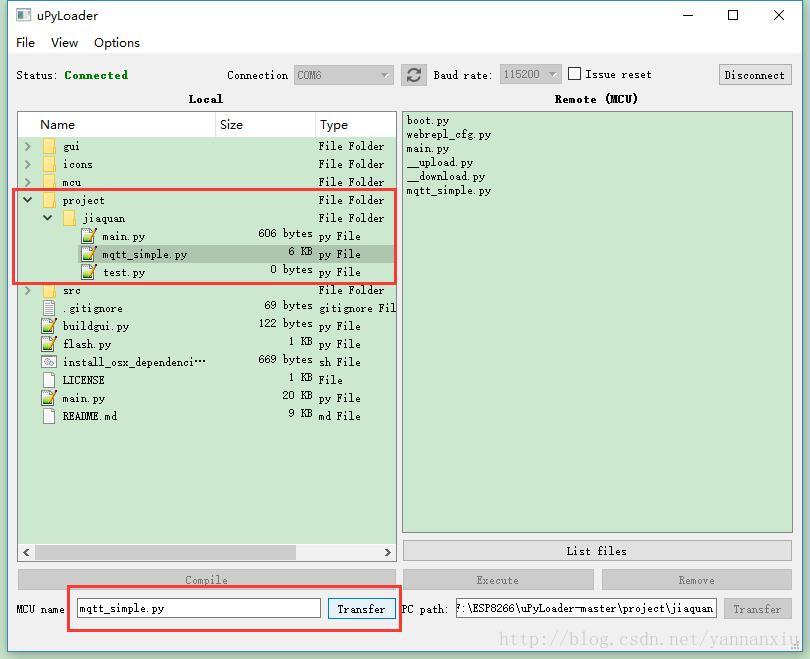Collapse the jiaquan folder
Viewport: 810px width, 659px height.
[48, 217]
